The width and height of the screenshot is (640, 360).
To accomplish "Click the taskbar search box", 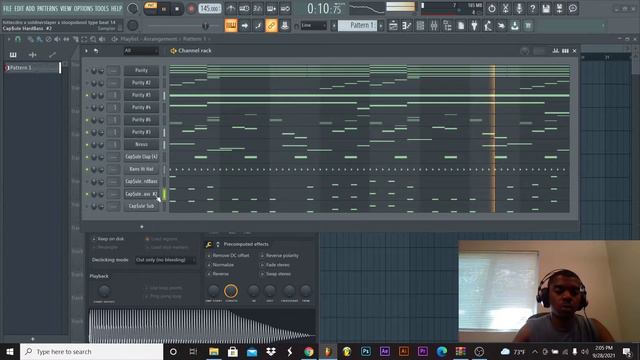I will point(91,351).
